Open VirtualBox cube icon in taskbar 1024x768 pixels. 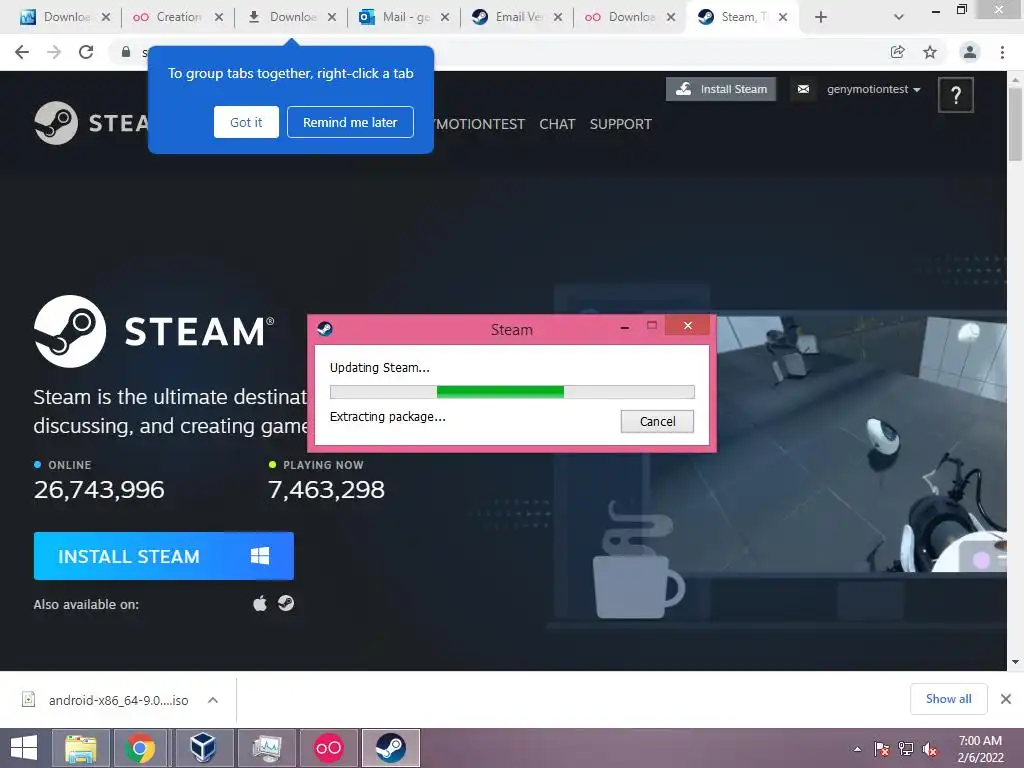pos(203,748)
